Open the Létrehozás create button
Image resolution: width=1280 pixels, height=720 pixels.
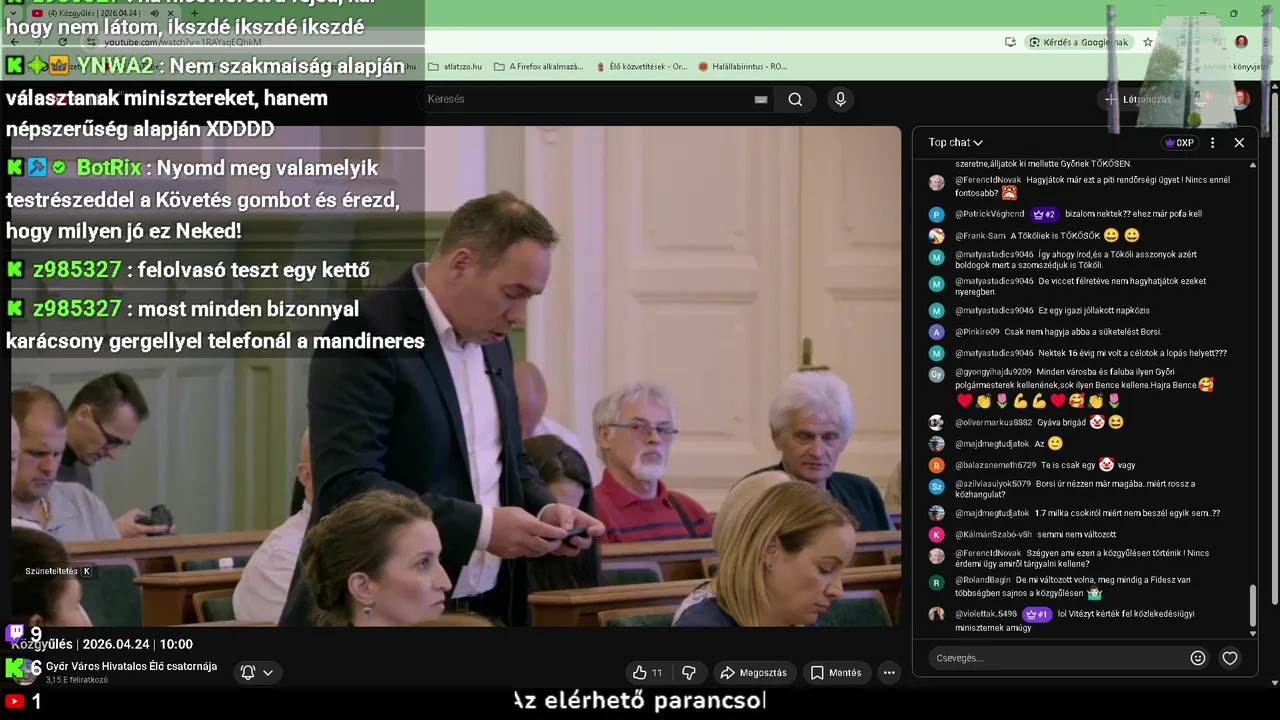coord(1138,99)
